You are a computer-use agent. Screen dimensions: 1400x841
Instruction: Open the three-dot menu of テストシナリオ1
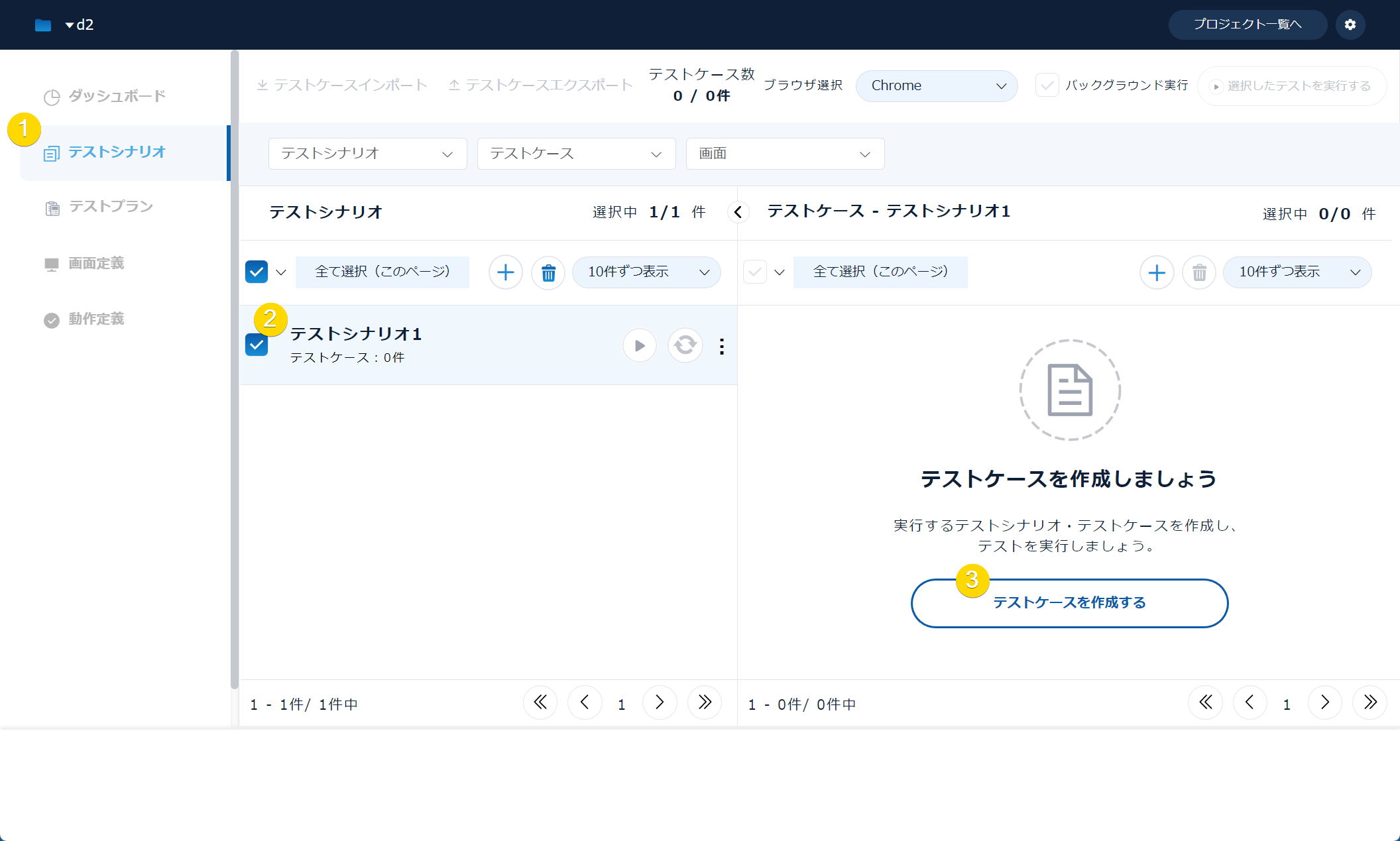click(721, 346)
